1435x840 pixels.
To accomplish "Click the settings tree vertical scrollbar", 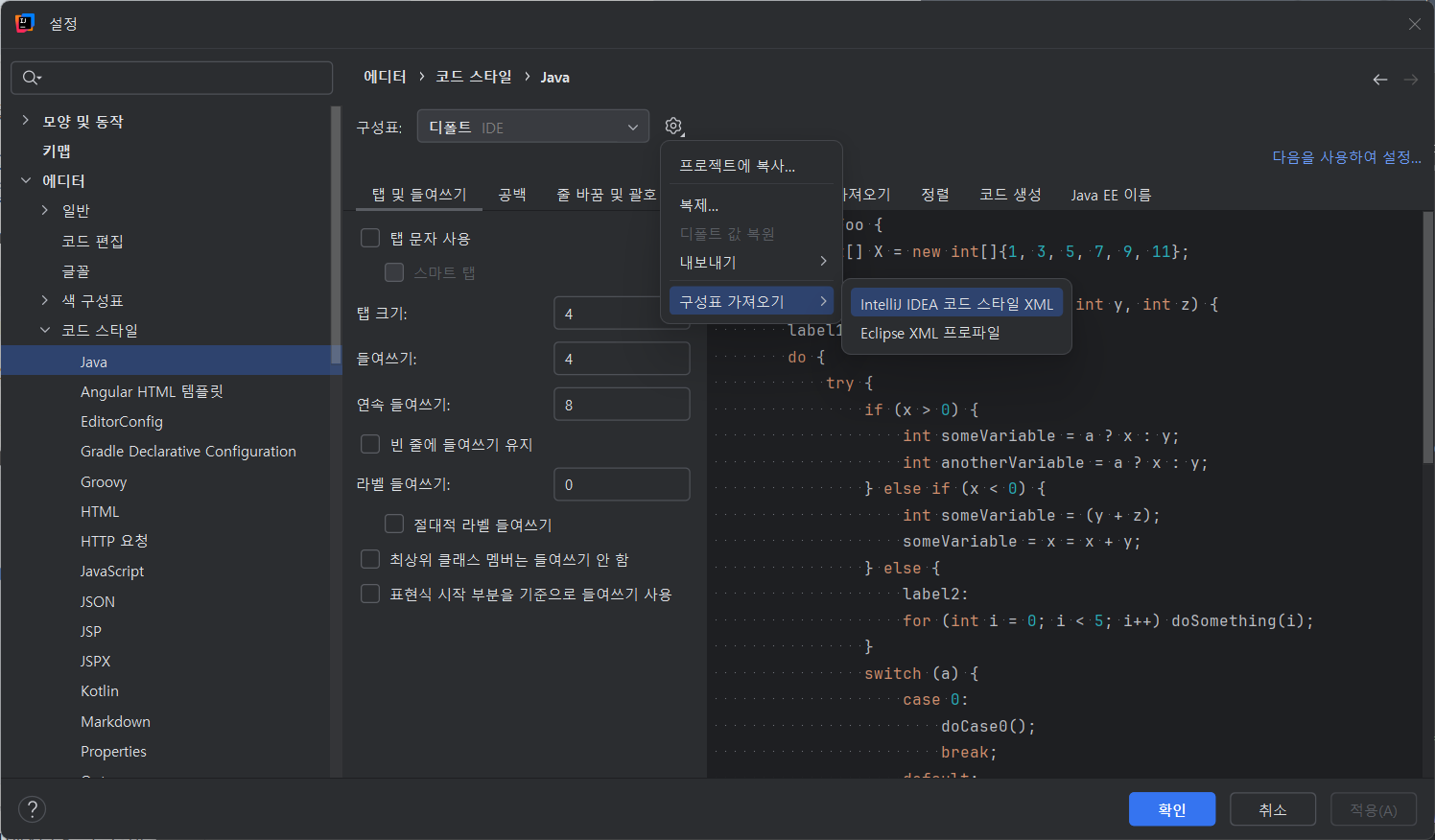I will coord(336,235).
